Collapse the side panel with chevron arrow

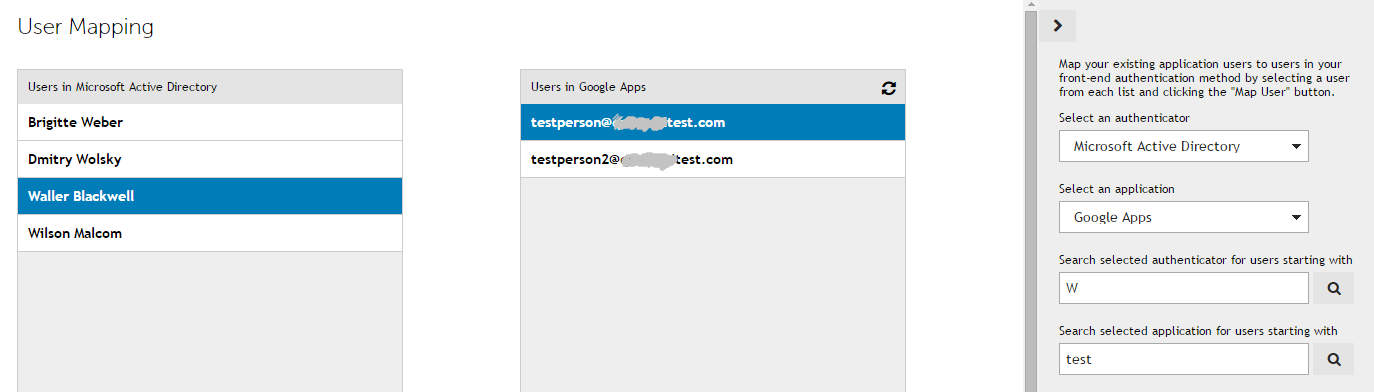[x=1057, y=26]
